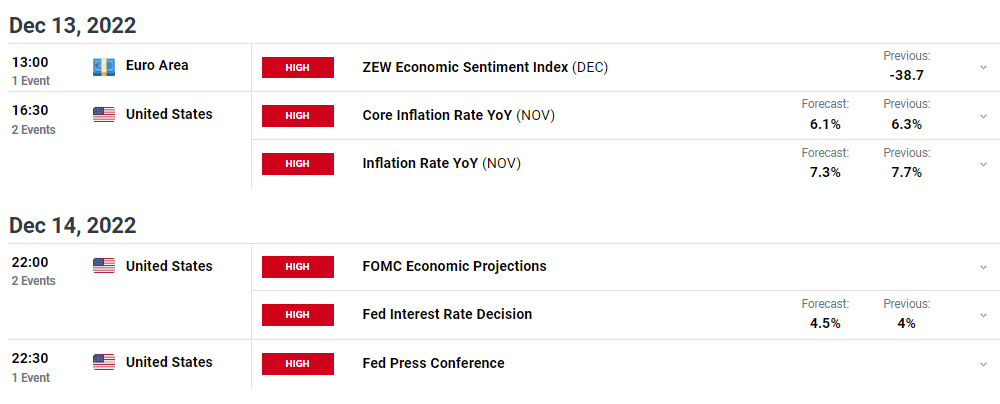The width and height of the screenshot is (1000, 404).
Task: Expand Inflation Rate YoY row chevron
Action: (983, 164)
